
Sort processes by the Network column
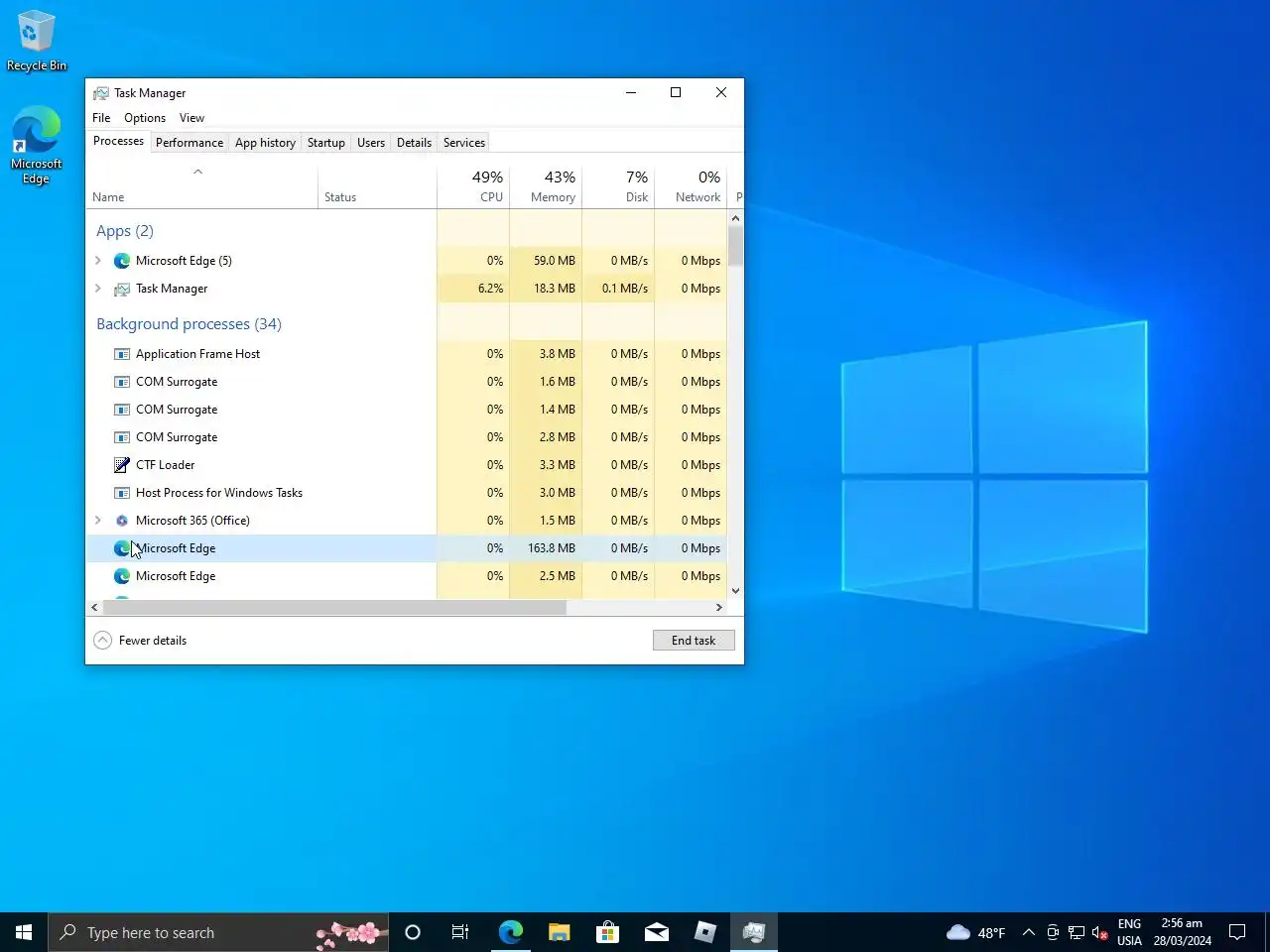[691, 186]
